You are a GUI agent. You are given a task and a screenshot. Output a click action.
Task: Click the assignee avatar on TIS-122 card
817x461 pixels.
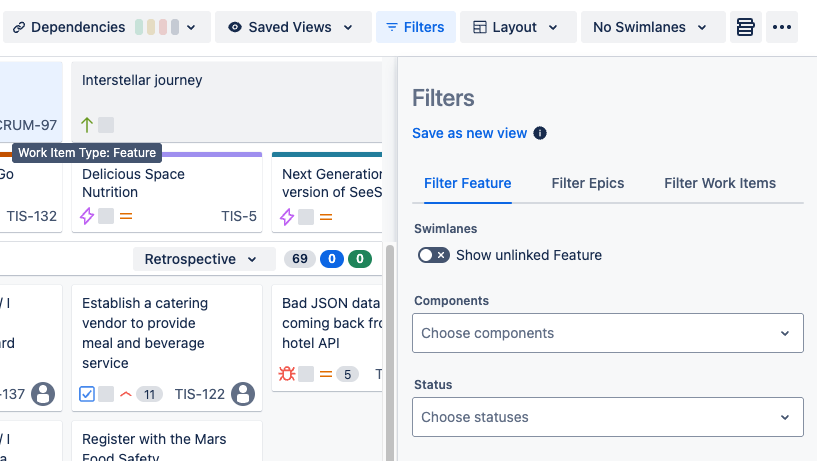pyautogui.click(x=243, y=394)
